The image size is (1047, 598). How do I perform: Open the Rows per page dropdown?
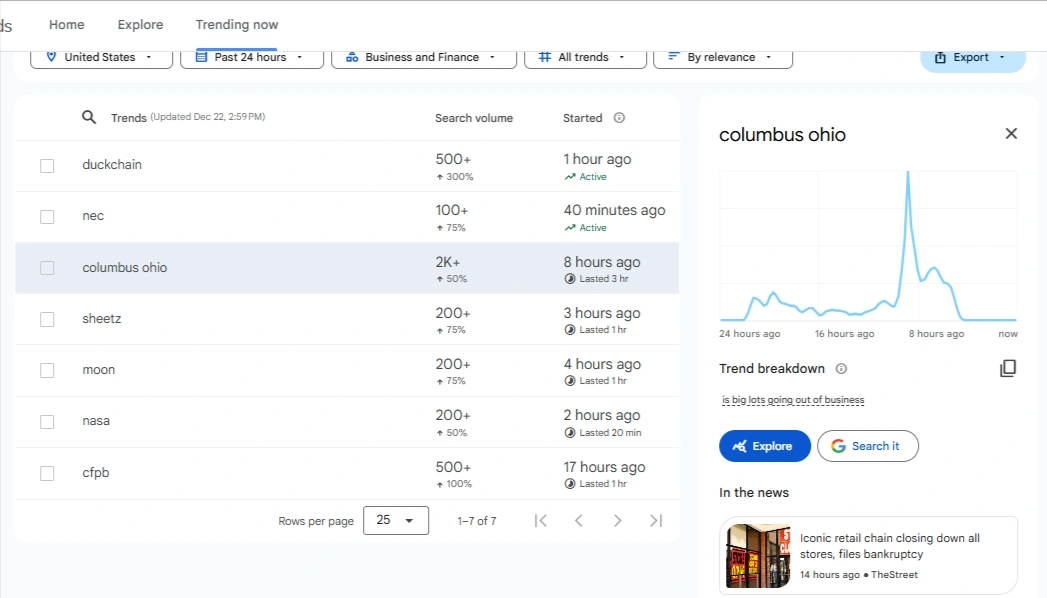click(396, 521)
